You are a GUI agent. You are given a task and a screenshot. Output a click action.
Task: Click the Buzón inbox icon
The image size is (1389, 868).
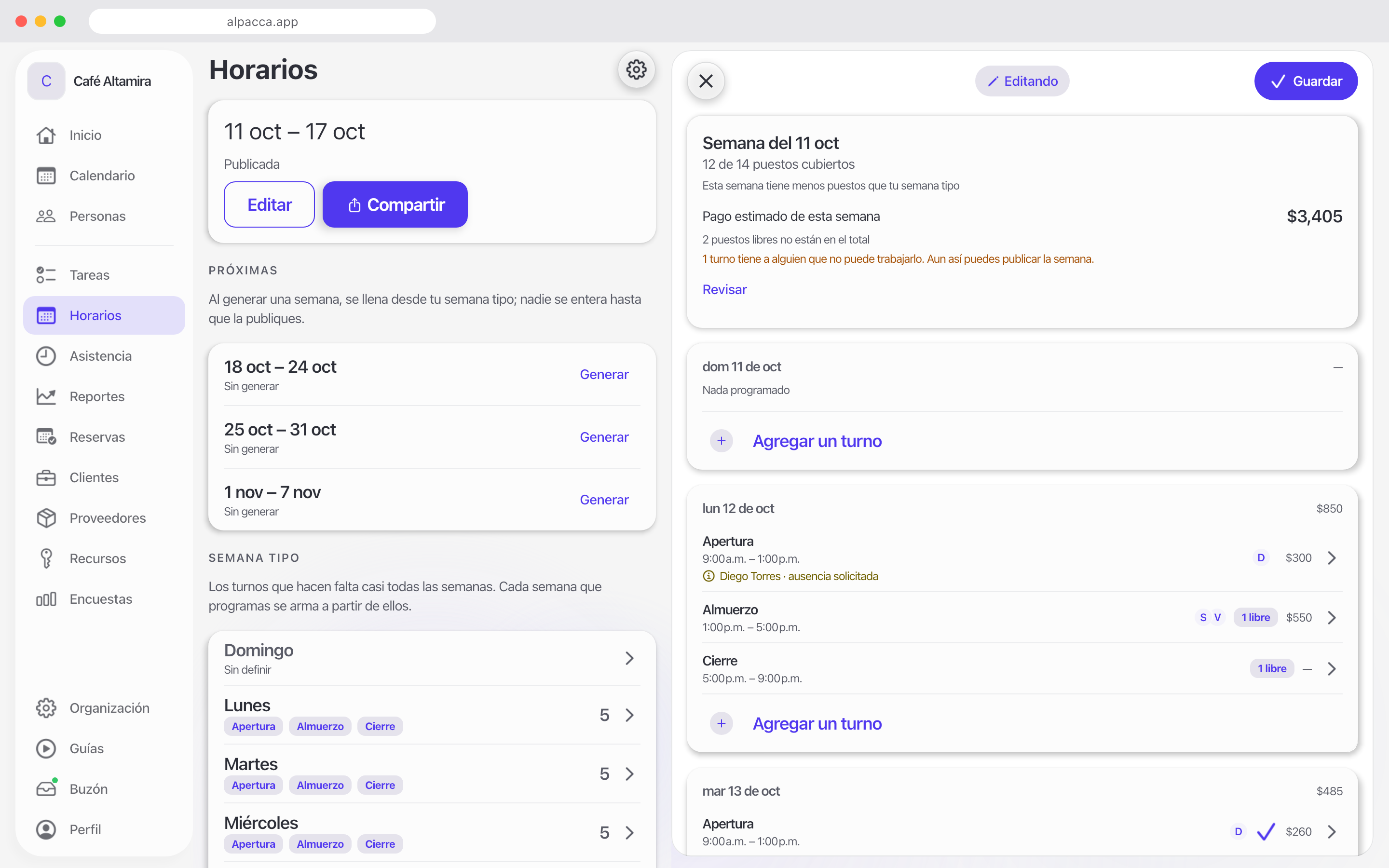(46, 789)
